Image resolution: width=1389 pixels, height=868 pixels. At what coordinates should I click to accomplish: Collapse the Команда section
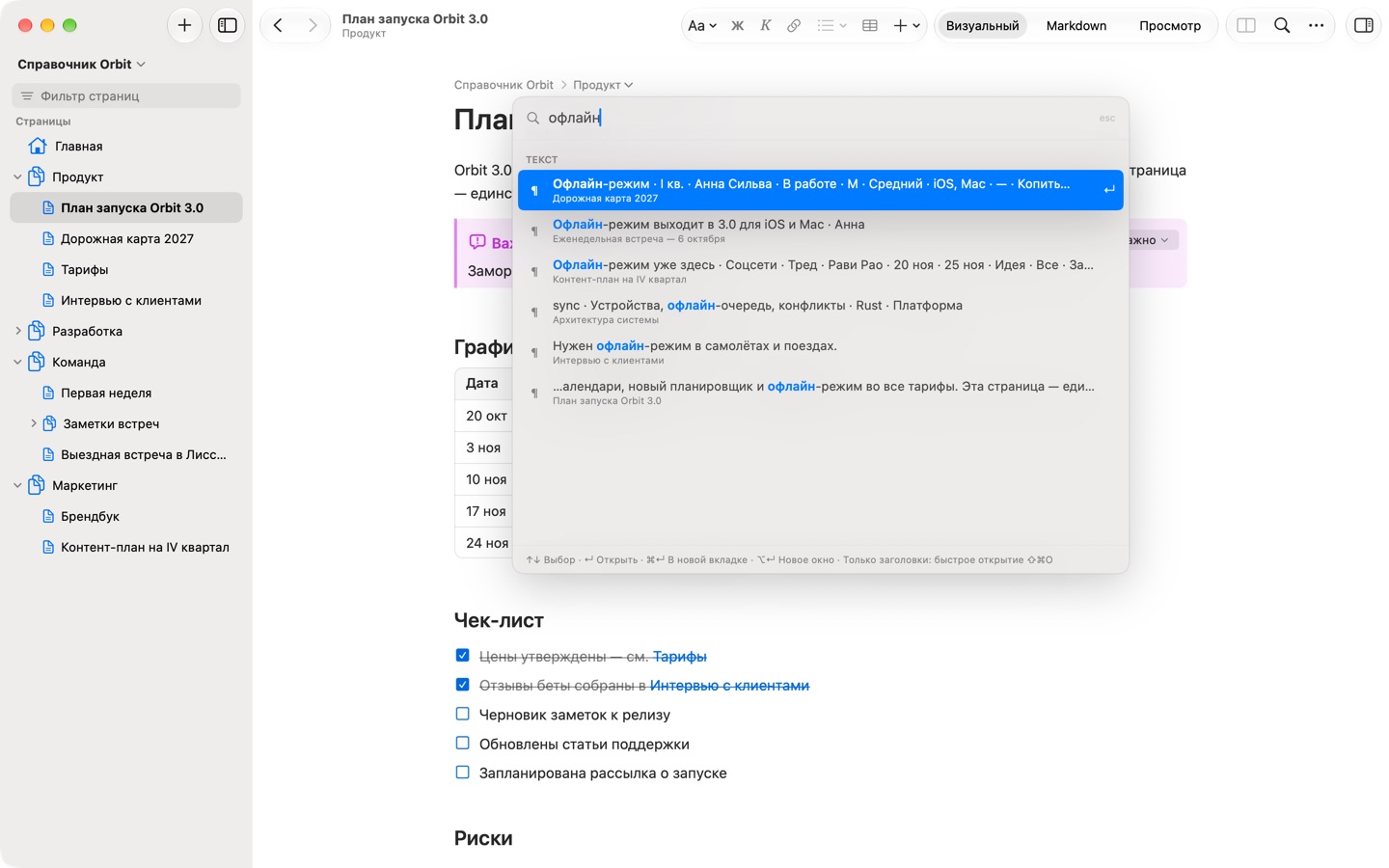[17, 363]
